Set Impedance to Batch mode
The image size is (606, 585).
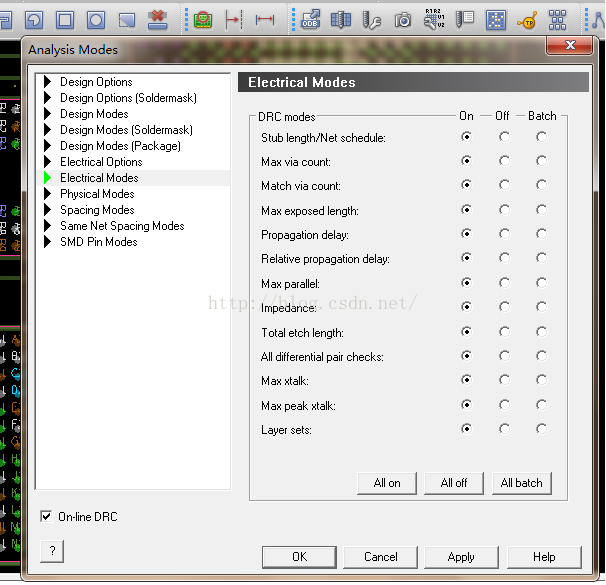(x=541, y=307)
